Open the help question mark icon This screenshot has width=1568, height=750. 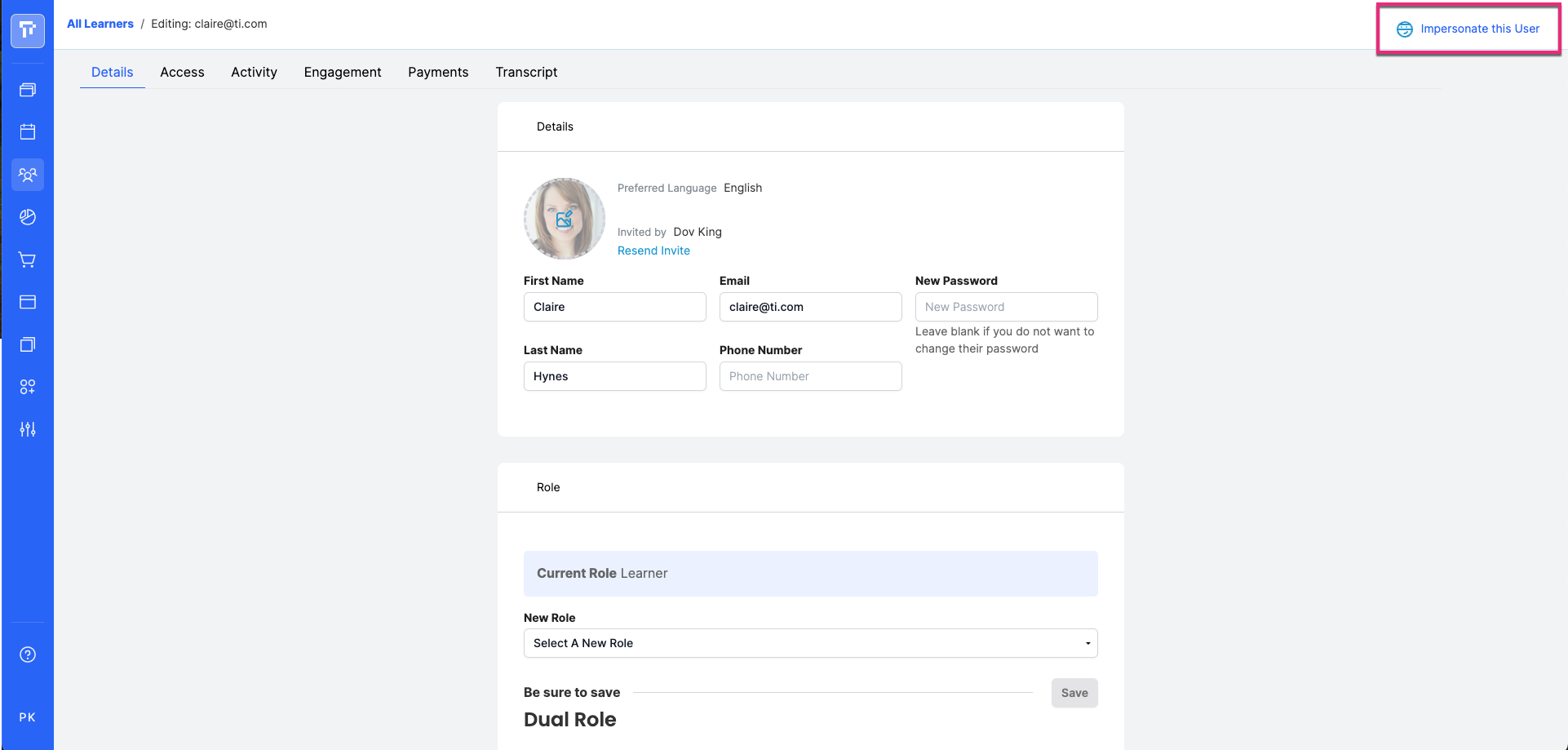[28, 655]
